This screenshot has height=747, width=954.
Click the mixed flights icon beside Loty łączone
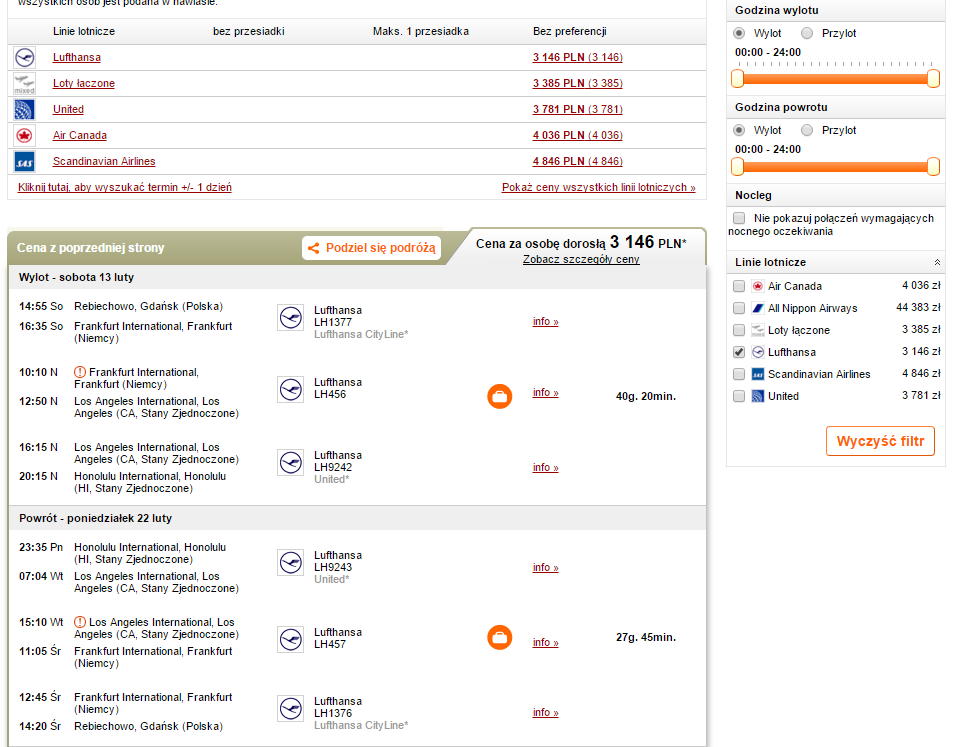pyautogui.click(x=24, y=83)
